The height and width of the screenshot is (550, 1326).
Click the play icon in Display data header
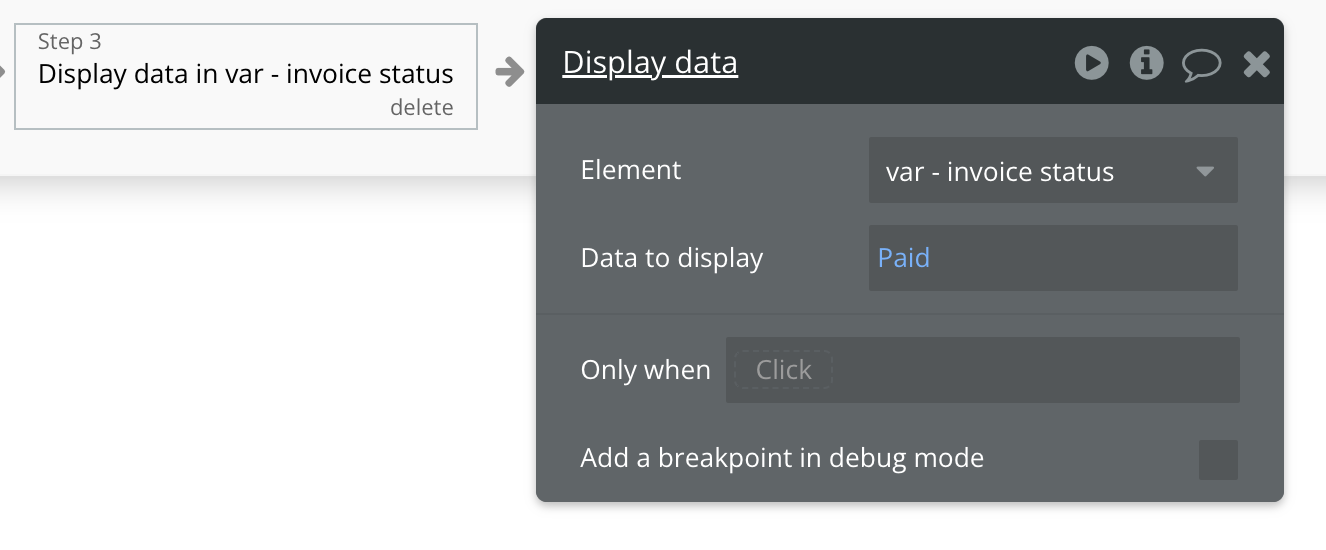1091,64
